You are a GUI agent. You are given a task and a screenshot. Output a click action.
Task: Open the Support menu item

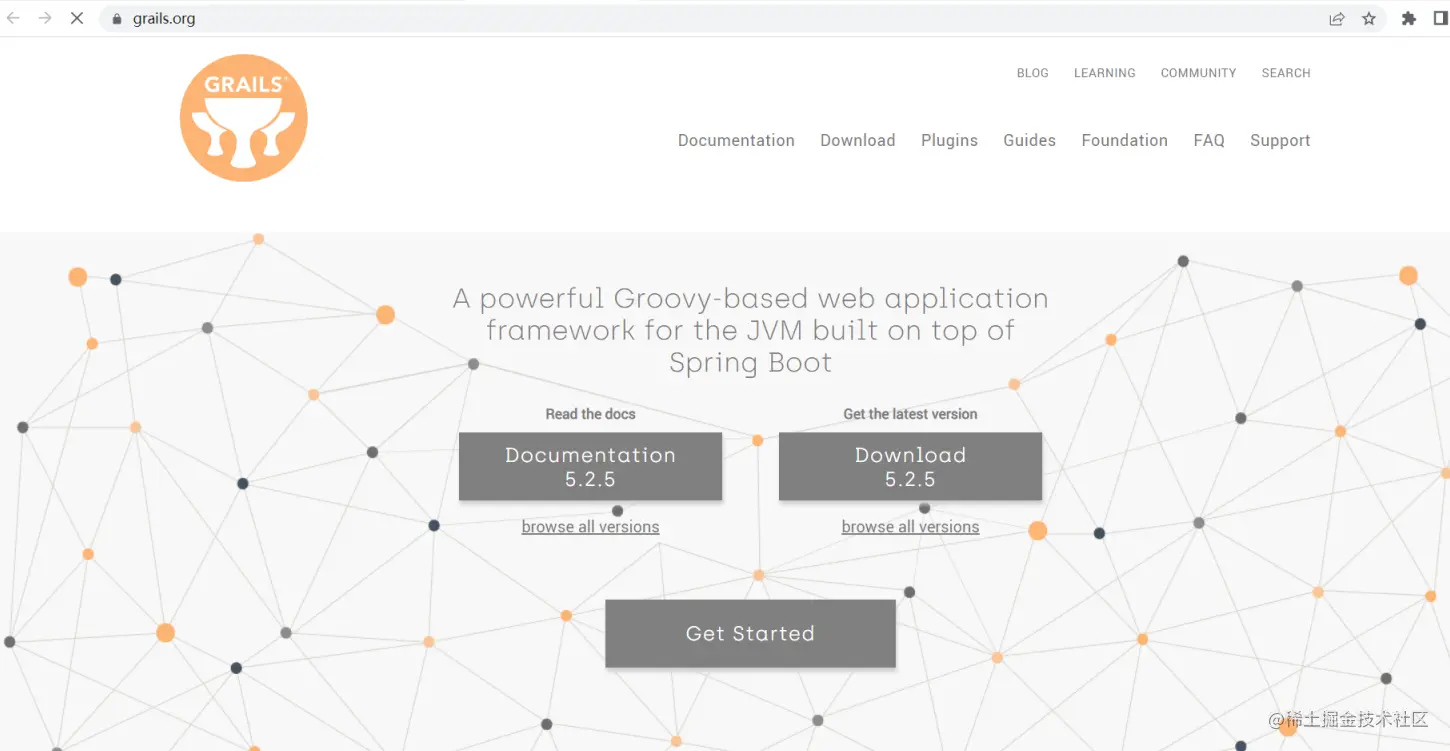tap(1280, 140)
